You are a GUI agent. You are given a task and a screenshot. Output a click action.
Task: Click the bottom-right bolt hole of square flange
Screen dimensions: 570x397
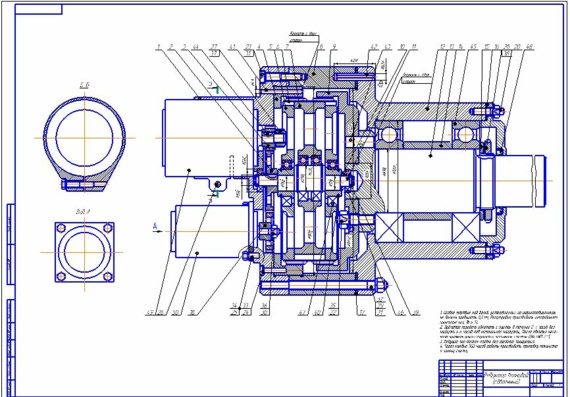[108, 276]
